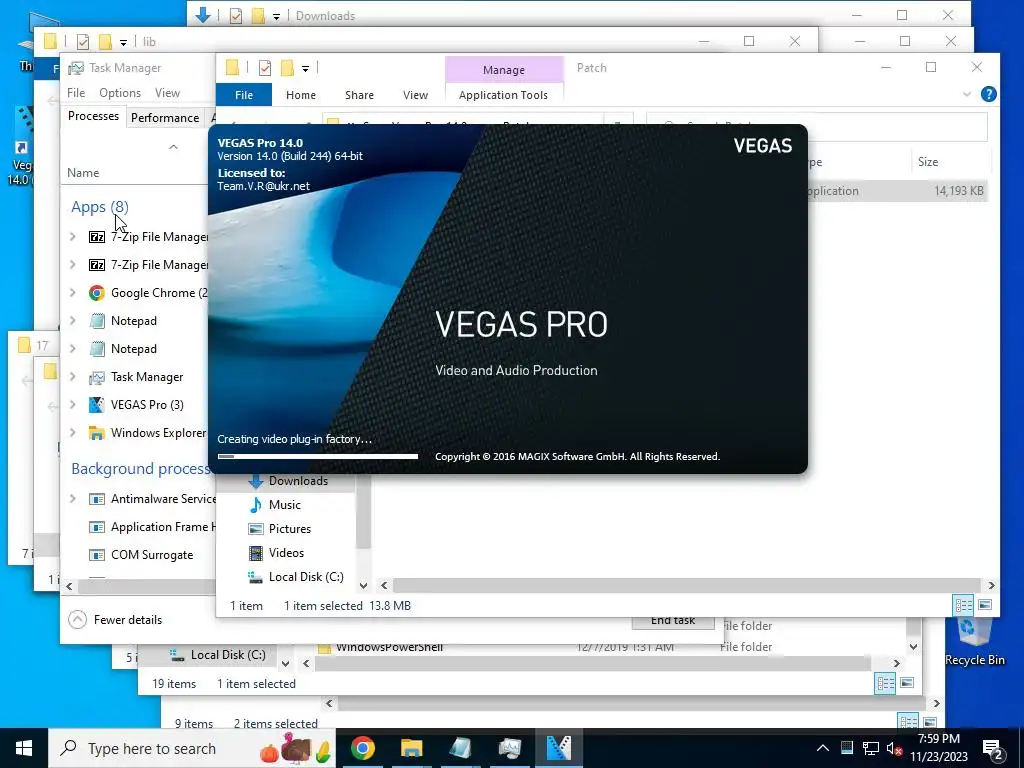Expand the Antimalware Service process row
This screenshot has width=1024, height=768.
72,499
